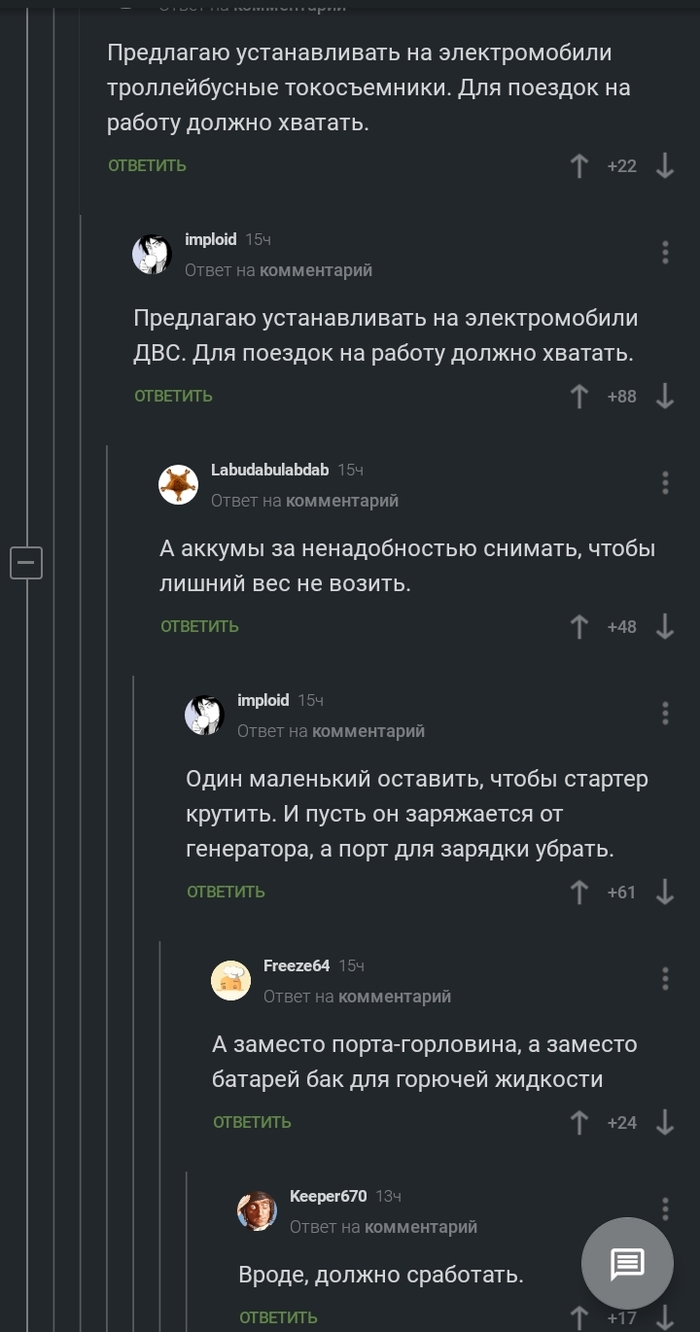Open floating comment chat button
Screen dimensions: 700x1332
627,1265
